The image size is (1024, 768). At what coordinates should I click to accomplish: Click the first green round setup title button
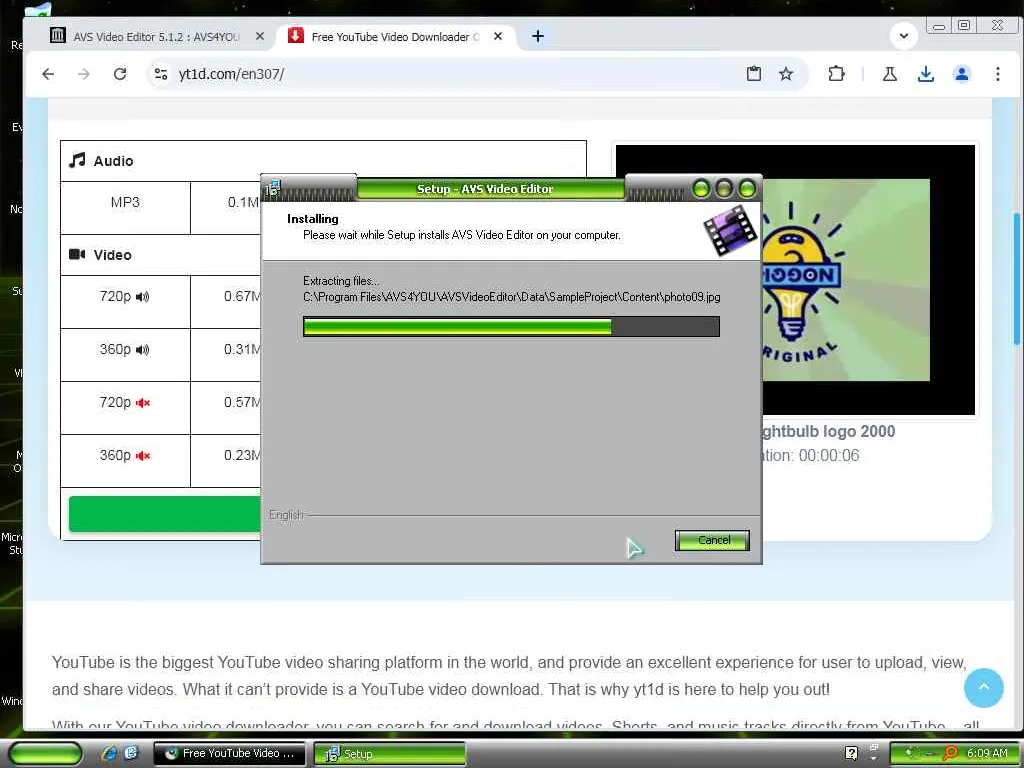point(701,189)
